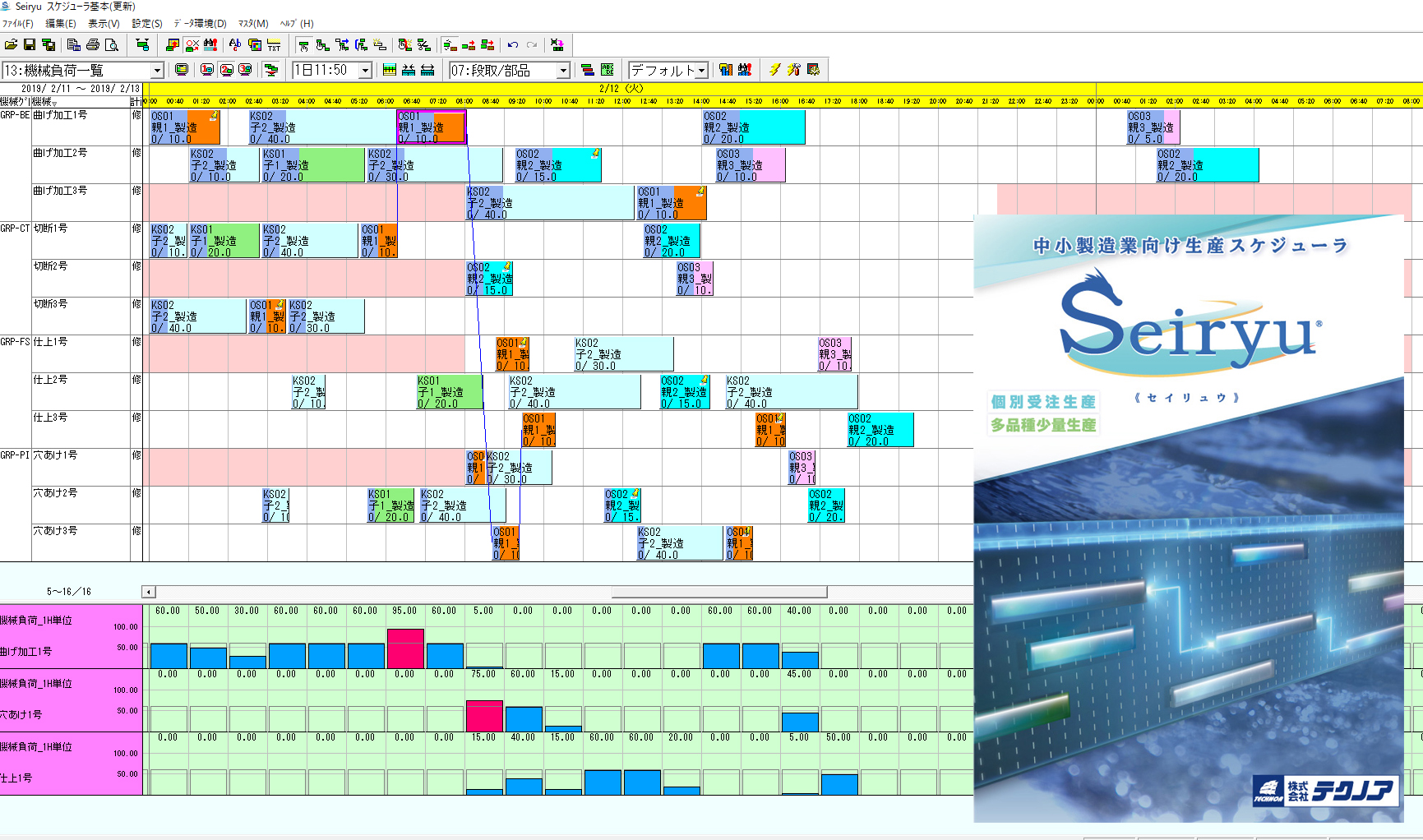Click the horizontal scrollbar thumb below the Gantt chart
This screenshot has height=840, width=1423.
[719, 592]
